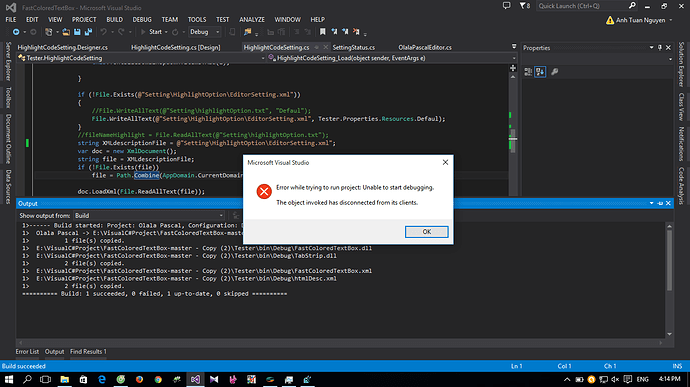Viewport: 690px width, 387px height.
Task: Expand the Tester.HighlightCodeSetting class dropdown
Action: (141, 58)
